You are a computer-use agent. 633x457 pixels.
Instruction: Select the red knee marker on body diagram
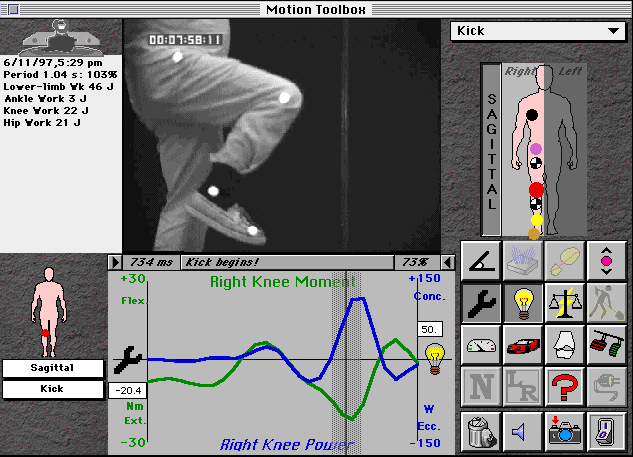tap(536, 189)
